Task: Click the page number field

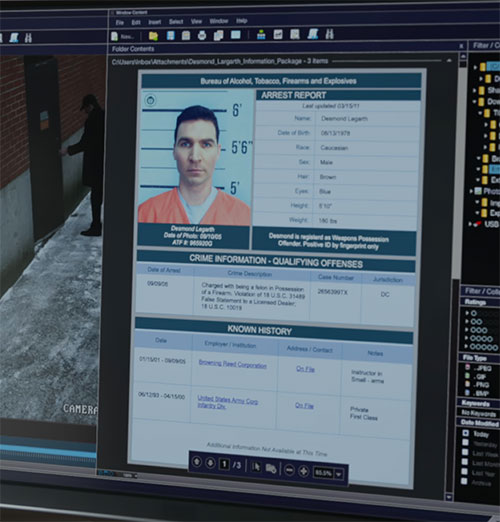Action: (x=224, y=464)
